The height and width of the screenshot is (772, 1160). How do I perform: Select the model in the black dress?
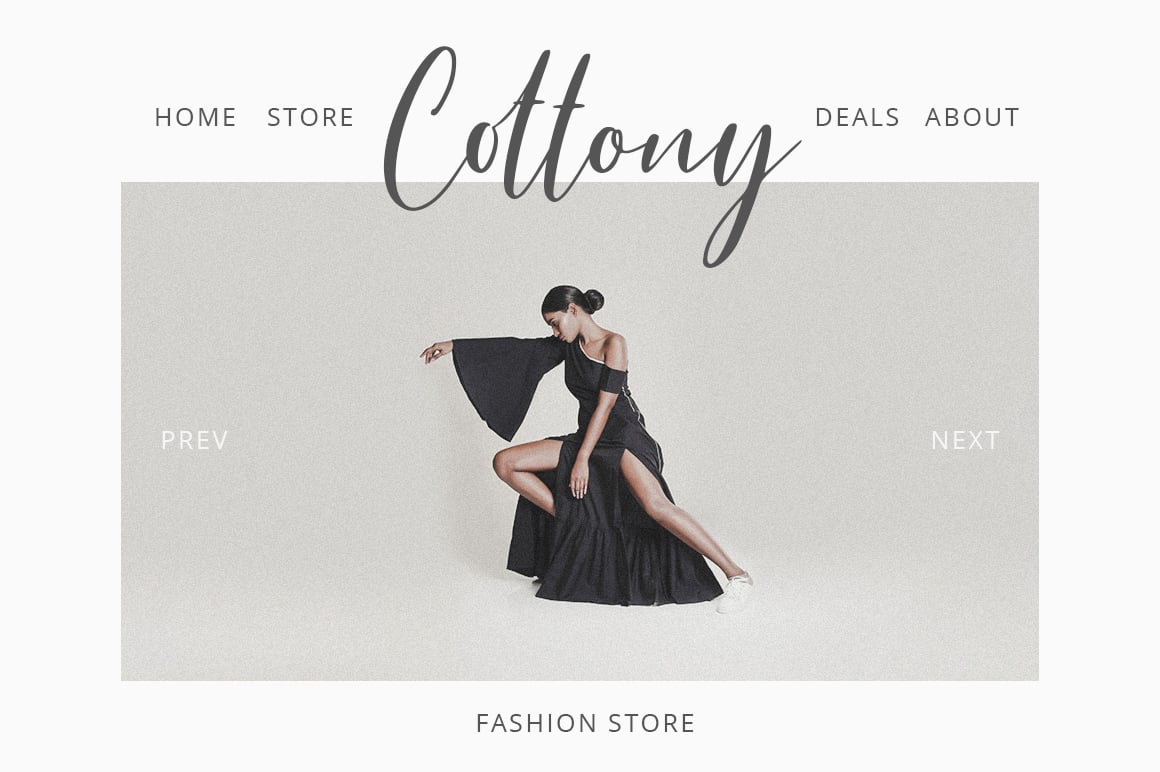click(587, 449)
